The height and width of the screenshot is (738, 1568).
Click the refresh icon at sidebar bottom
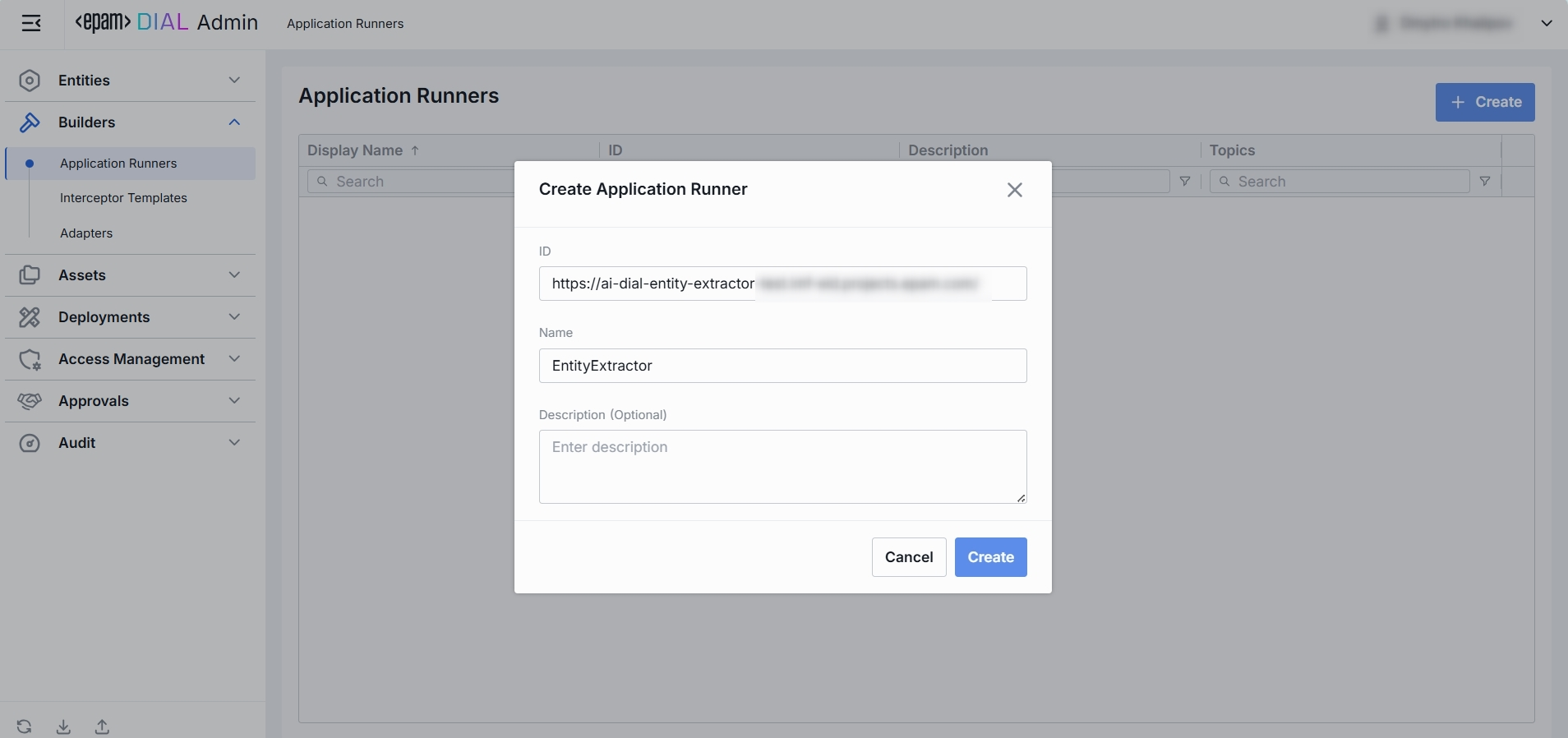(x=24, y=726)
